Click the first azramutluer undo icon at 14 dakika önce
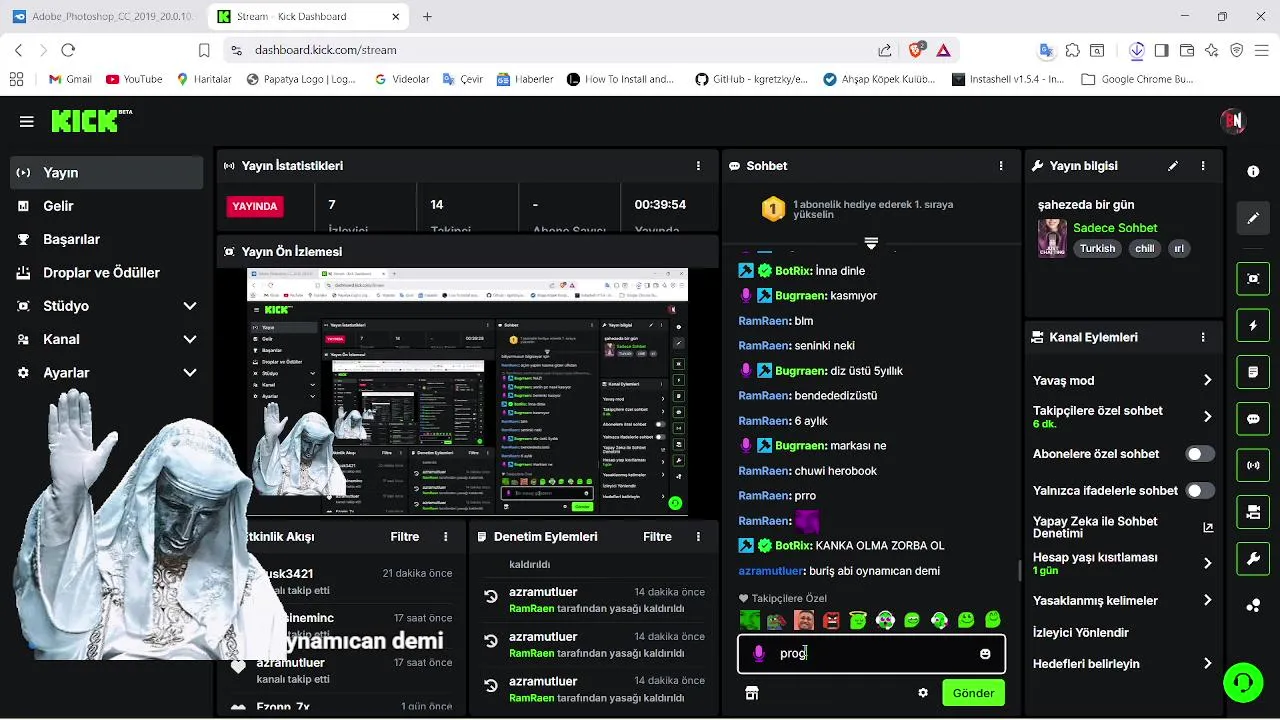 (x=491, y=597)
